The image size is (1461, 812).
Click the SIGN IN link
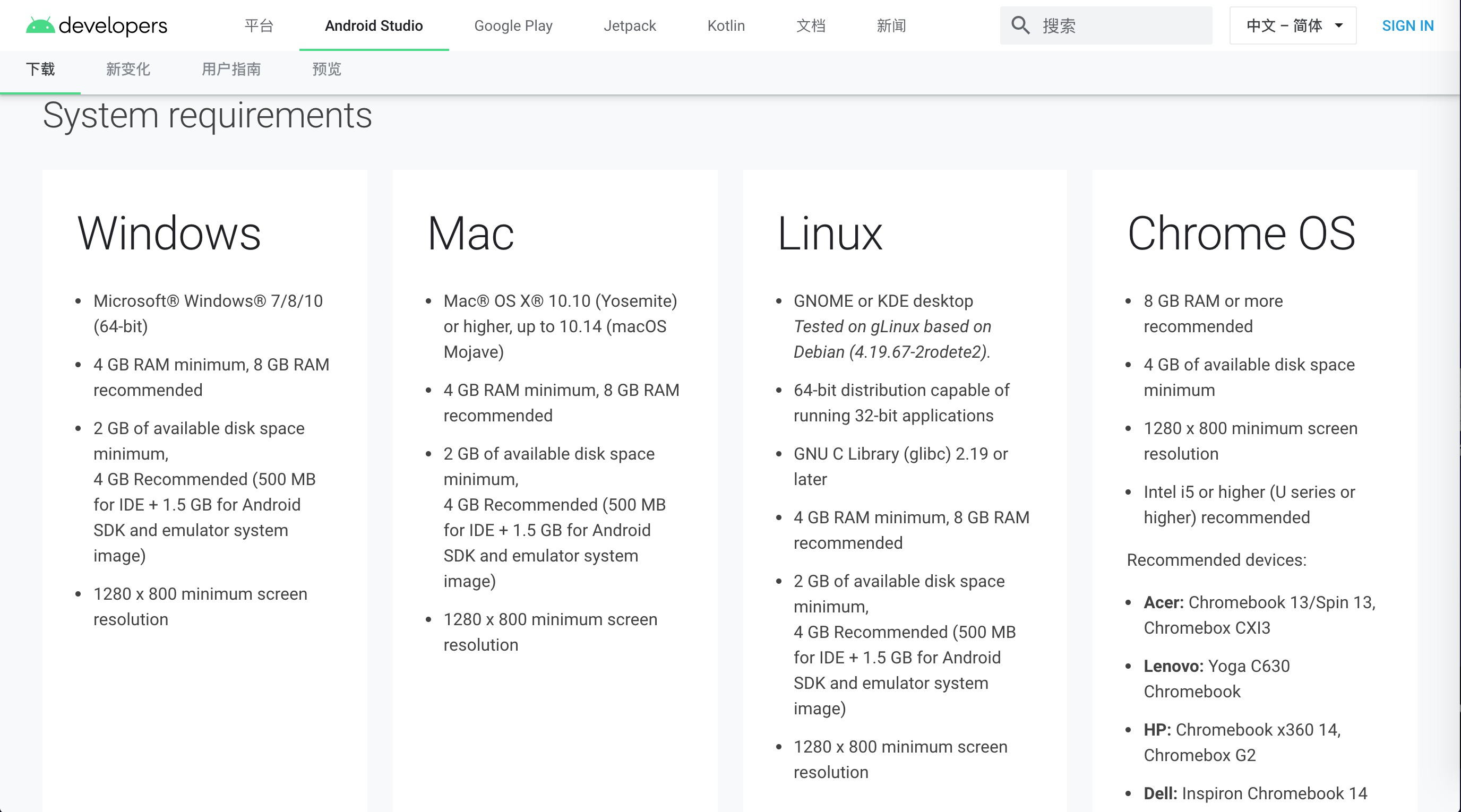click(x=1408, y=25)
